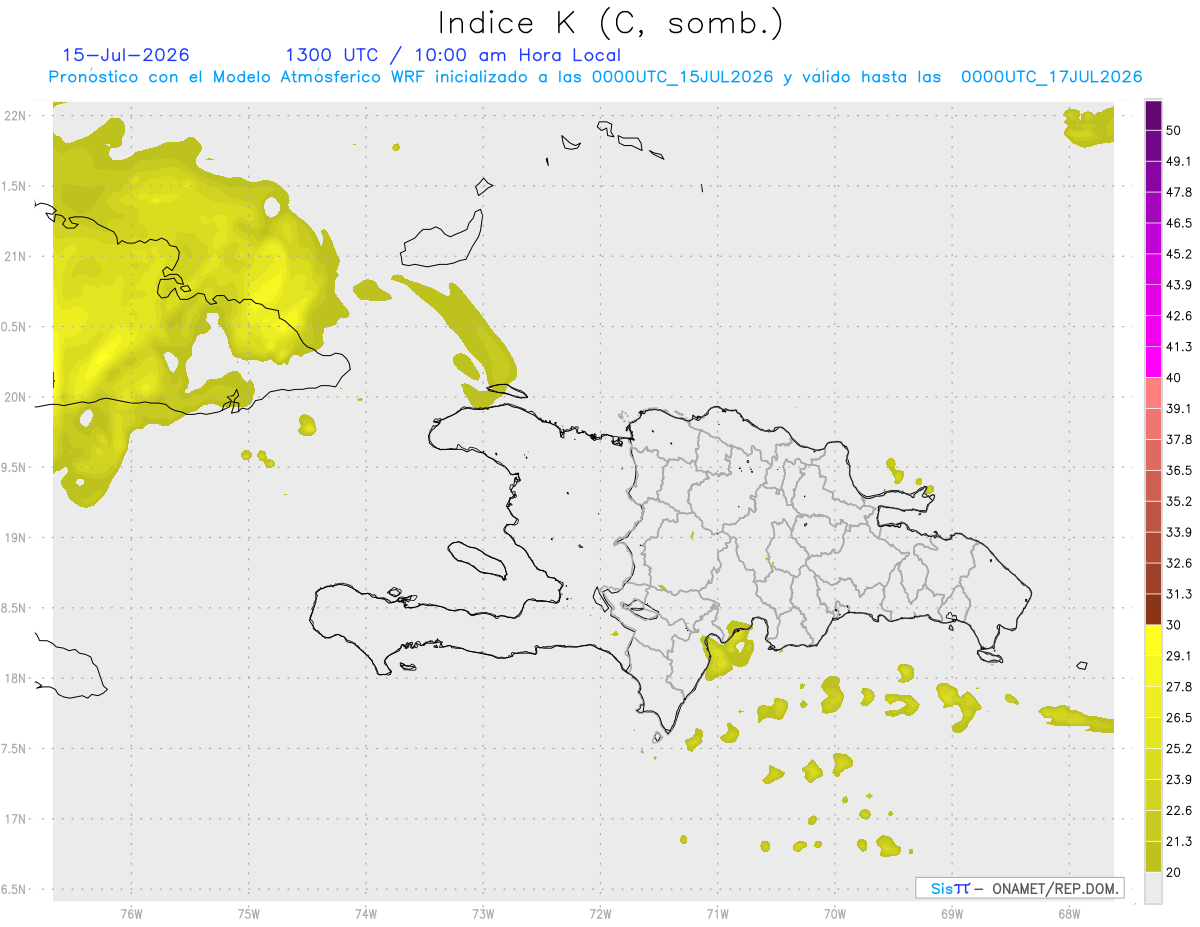Click the '50' color bar label
Image resolution: width=1200 pixels, height=927 pixels.
(1174, 131)
